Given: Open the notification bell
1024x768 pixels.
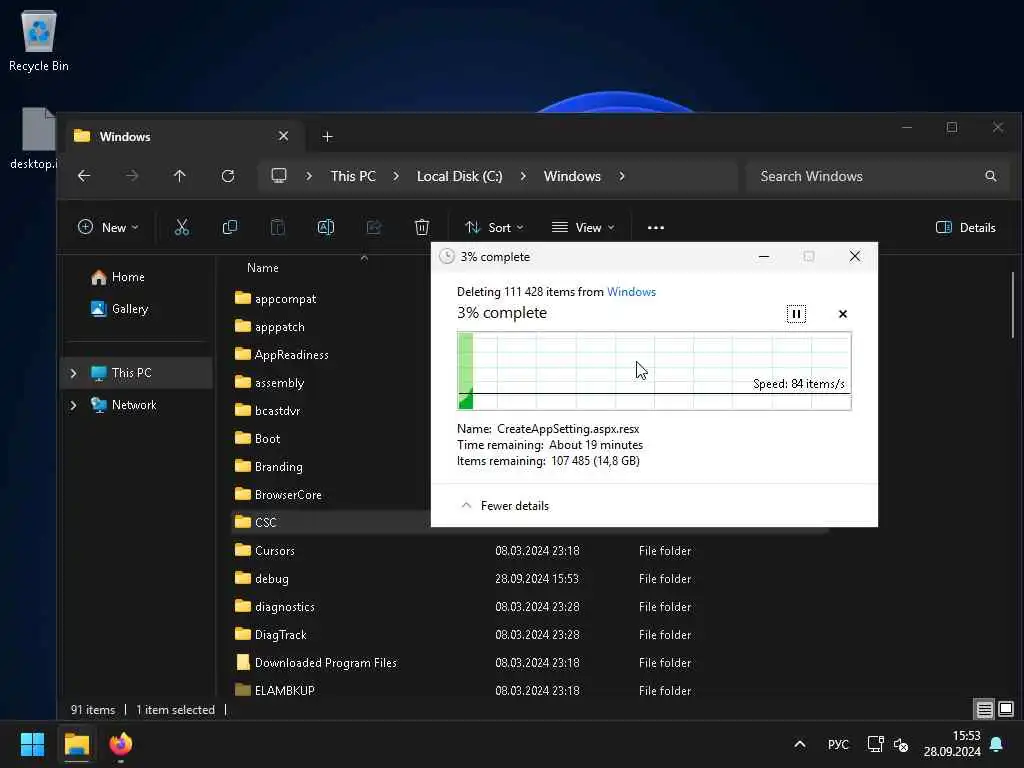Looking at the screenshot, I should click(997, 744).
